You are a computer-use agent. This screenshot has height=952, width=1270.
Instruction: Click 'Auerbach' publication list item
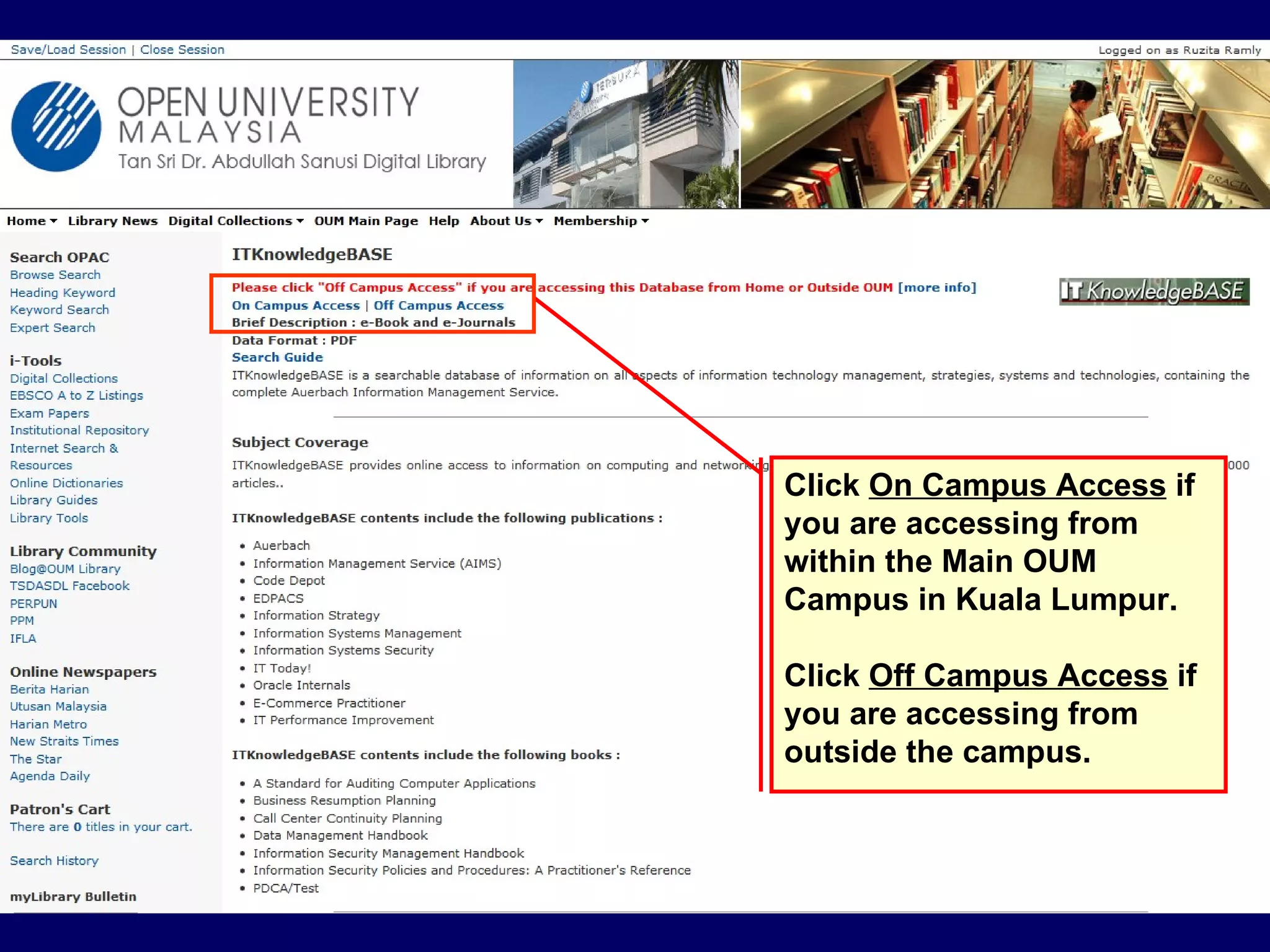pyautogui.click(x=282, y=545)
